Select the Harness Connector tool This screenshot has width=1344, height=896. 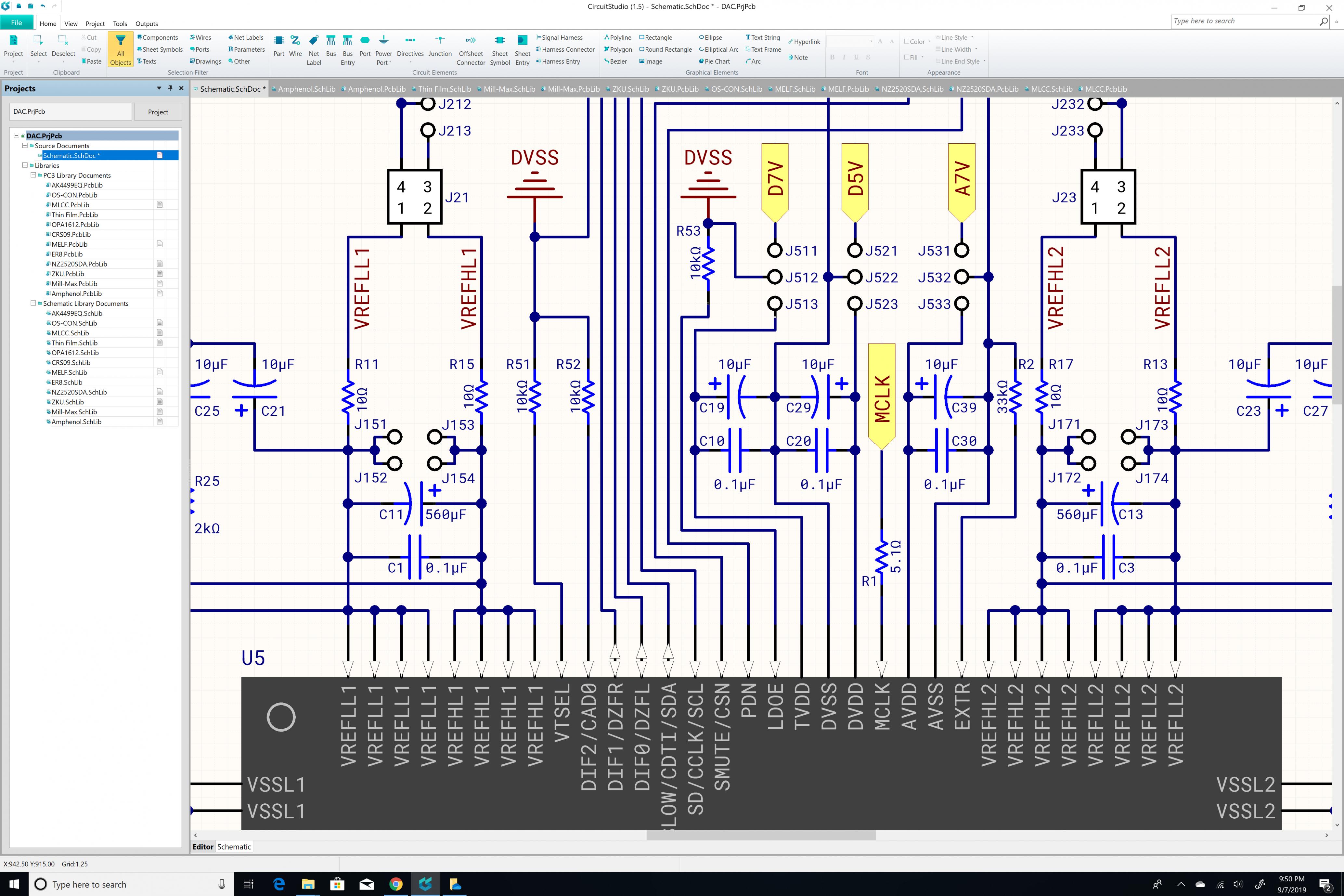coord(565,50)
